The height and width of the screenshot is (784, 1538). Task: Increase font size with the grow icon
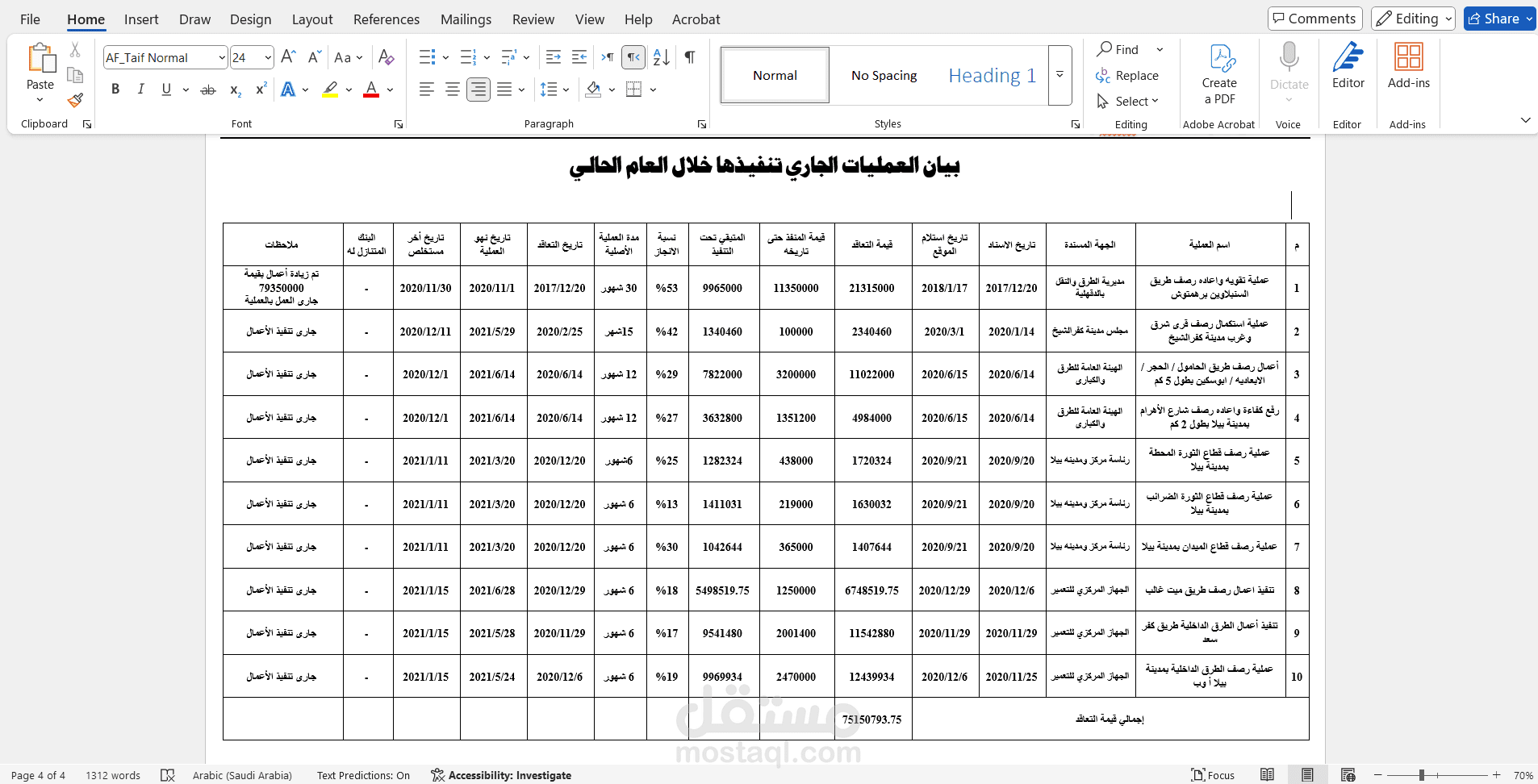pyautogui.click(x=288, y=57)
